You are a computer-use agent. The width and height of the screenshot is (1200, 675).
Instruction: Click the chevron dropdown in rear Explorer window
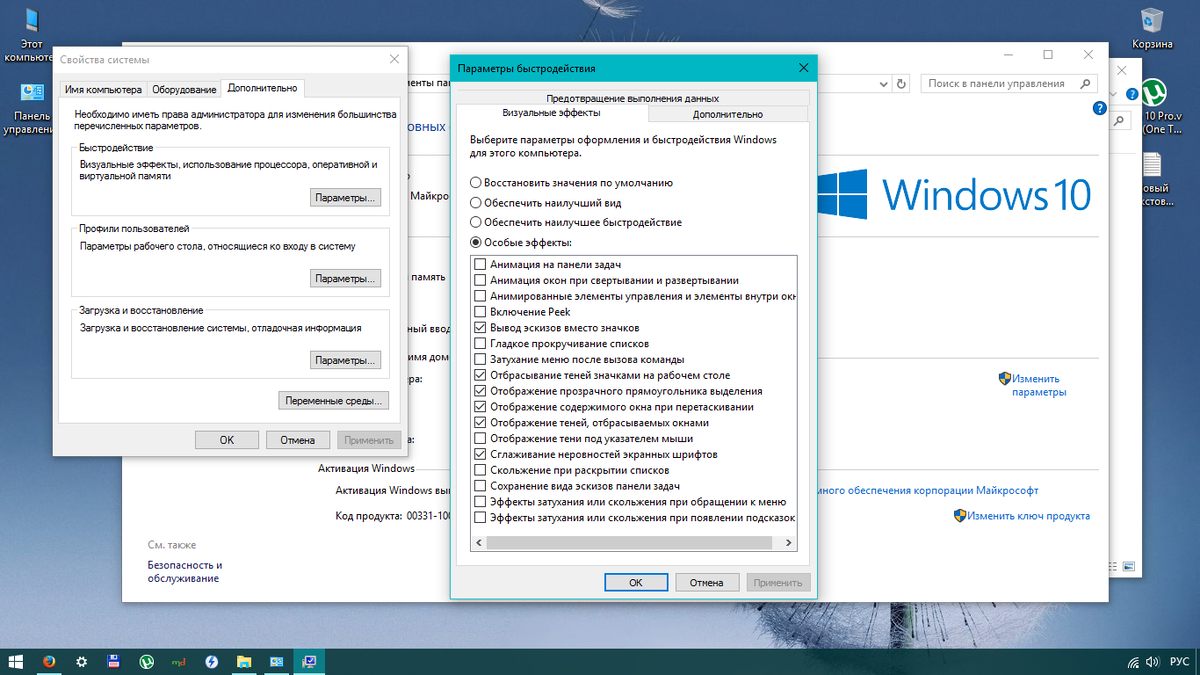1115,93
